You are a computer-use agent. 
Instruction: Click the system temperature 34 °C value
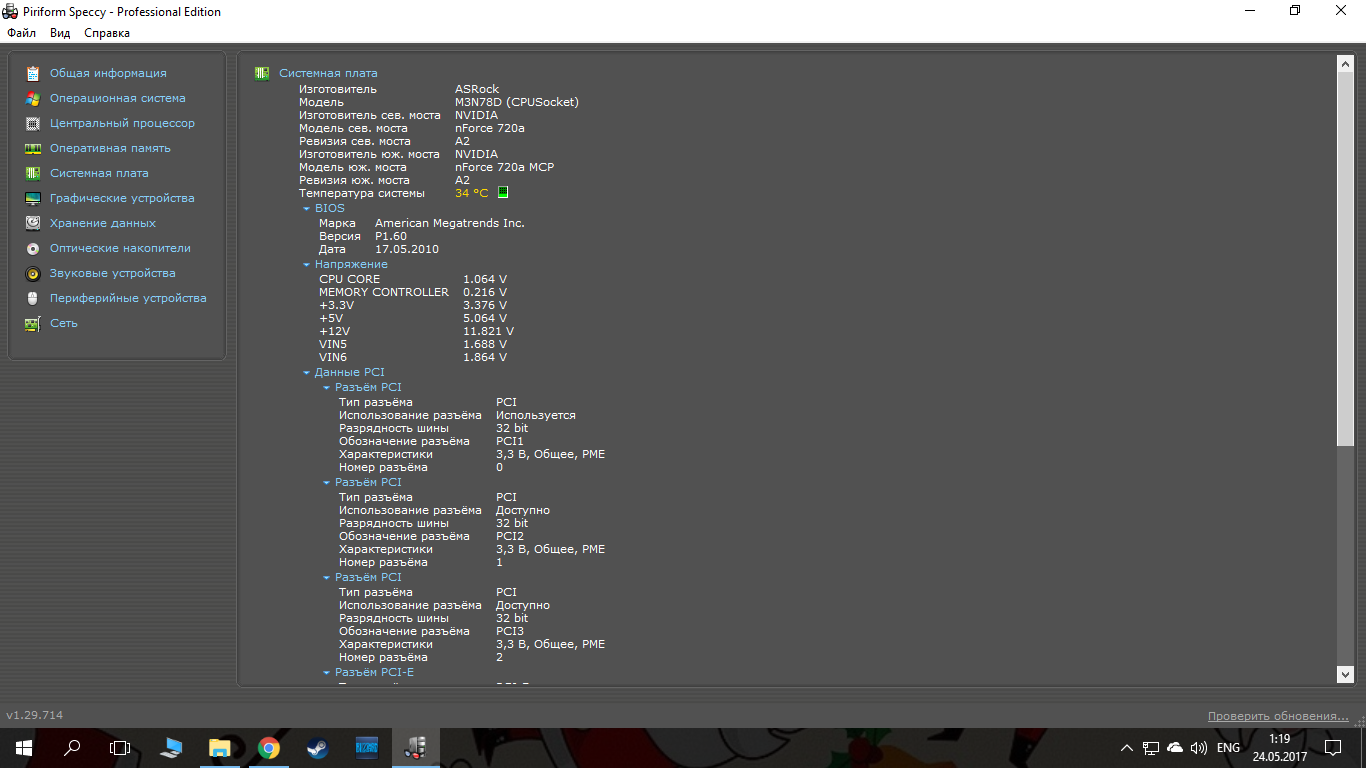coord(472,193)
